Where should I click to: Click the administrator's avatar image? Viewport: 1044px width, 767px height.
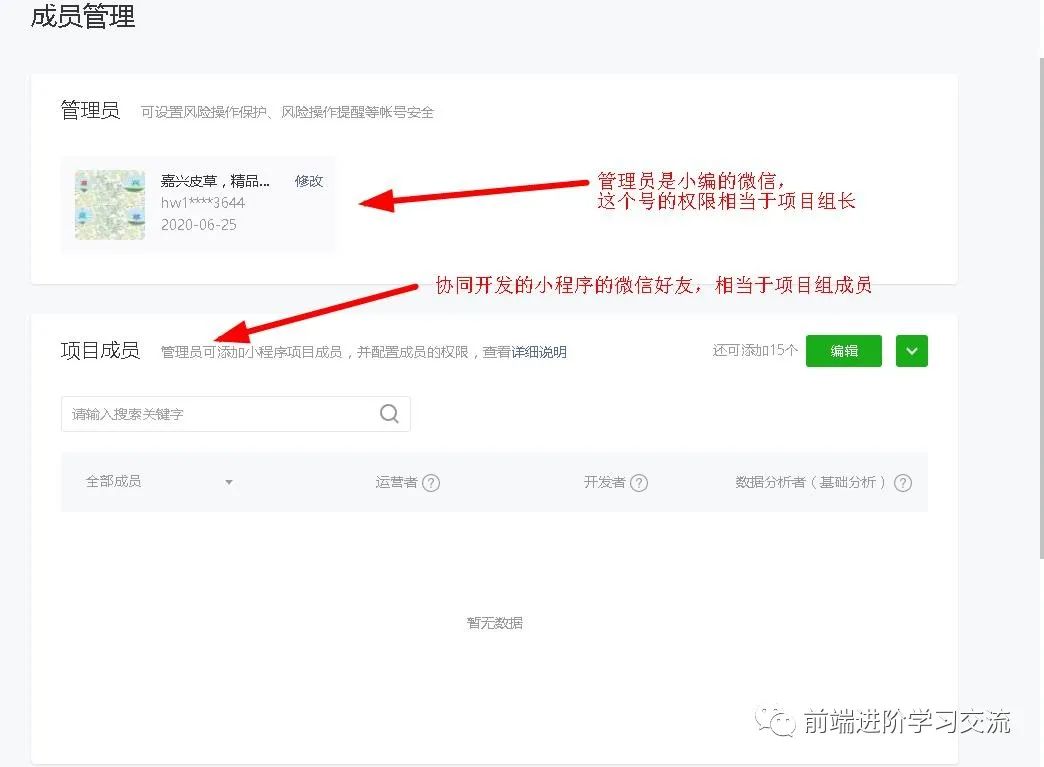click(x=110, y=204)
